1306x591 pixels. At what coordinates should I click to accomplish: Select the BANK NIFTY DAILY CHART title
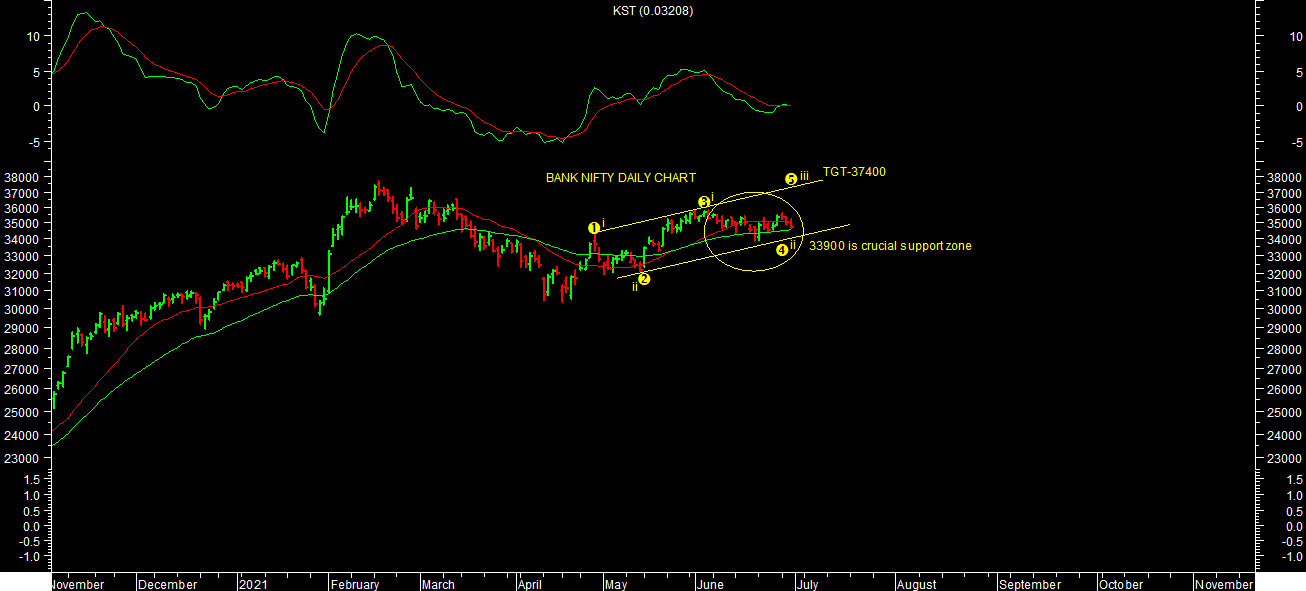[x=620, y=178]
